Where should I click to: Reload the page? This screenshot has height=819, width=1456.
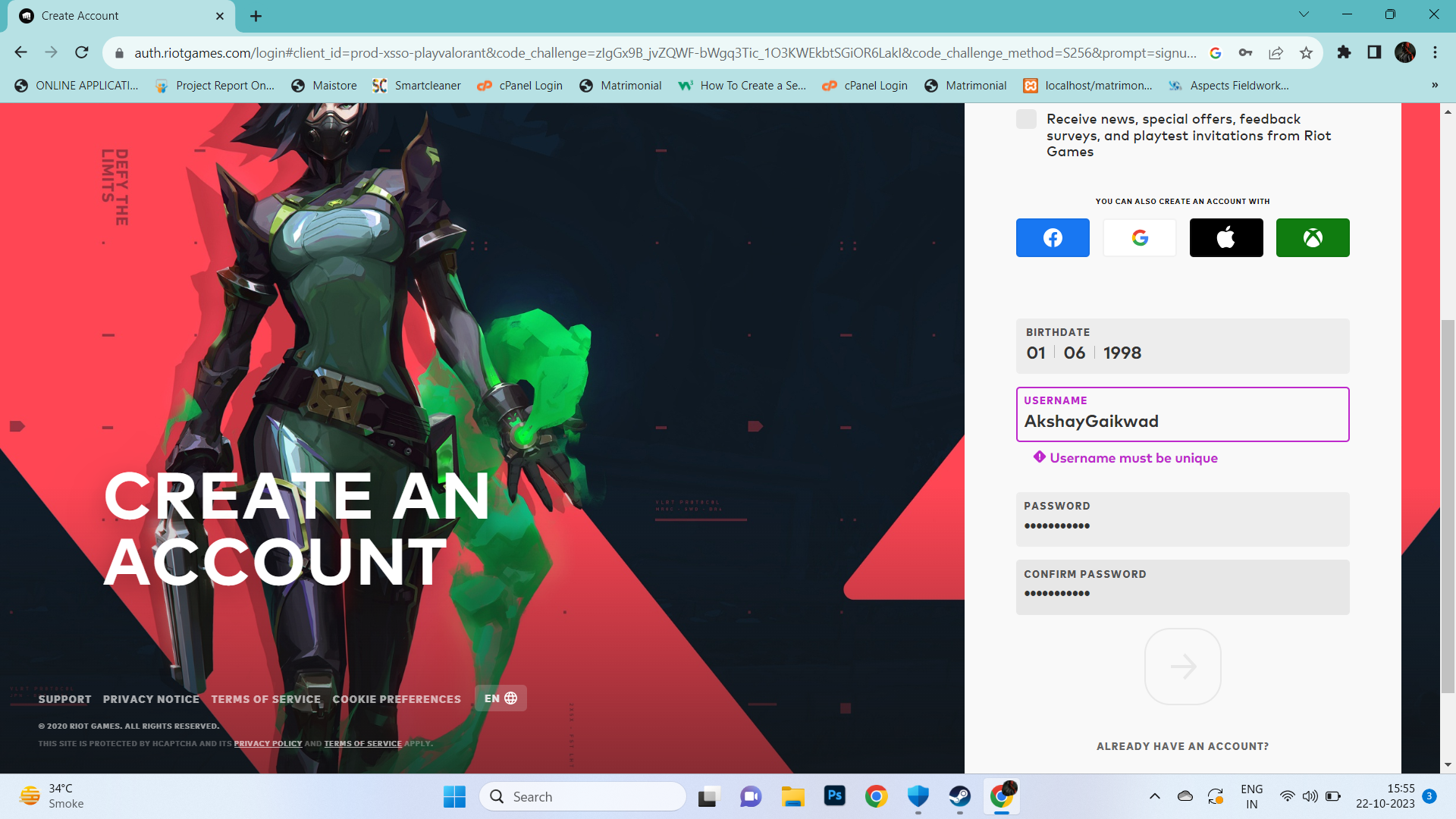tap(82, 52)
